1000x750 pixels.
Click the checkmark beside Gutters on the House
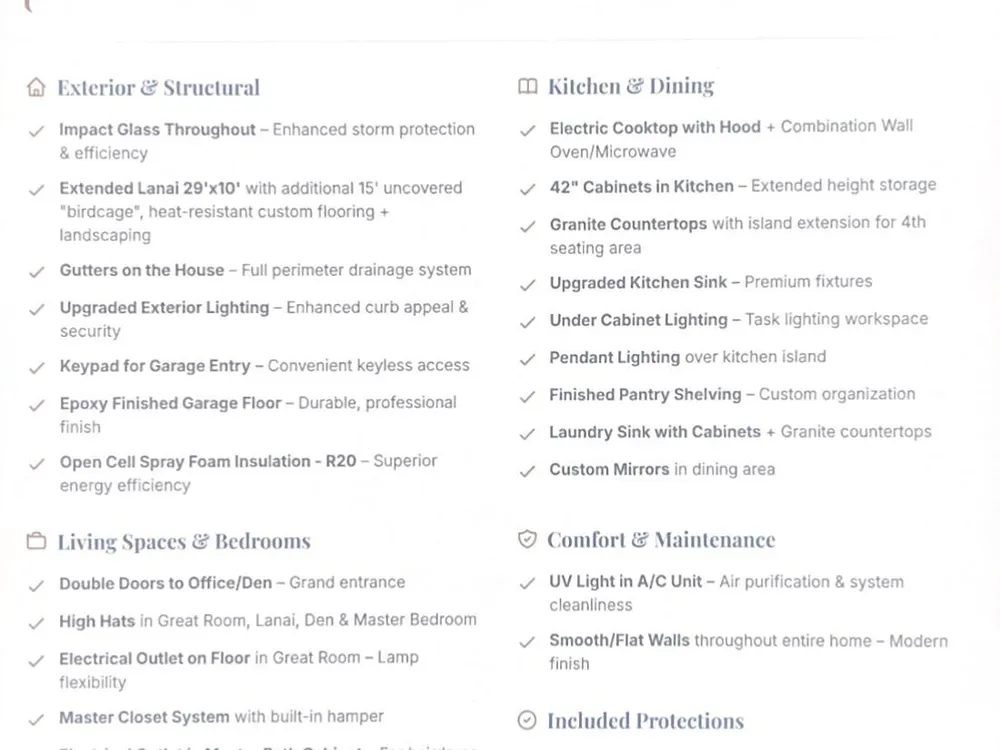(36, 272)
